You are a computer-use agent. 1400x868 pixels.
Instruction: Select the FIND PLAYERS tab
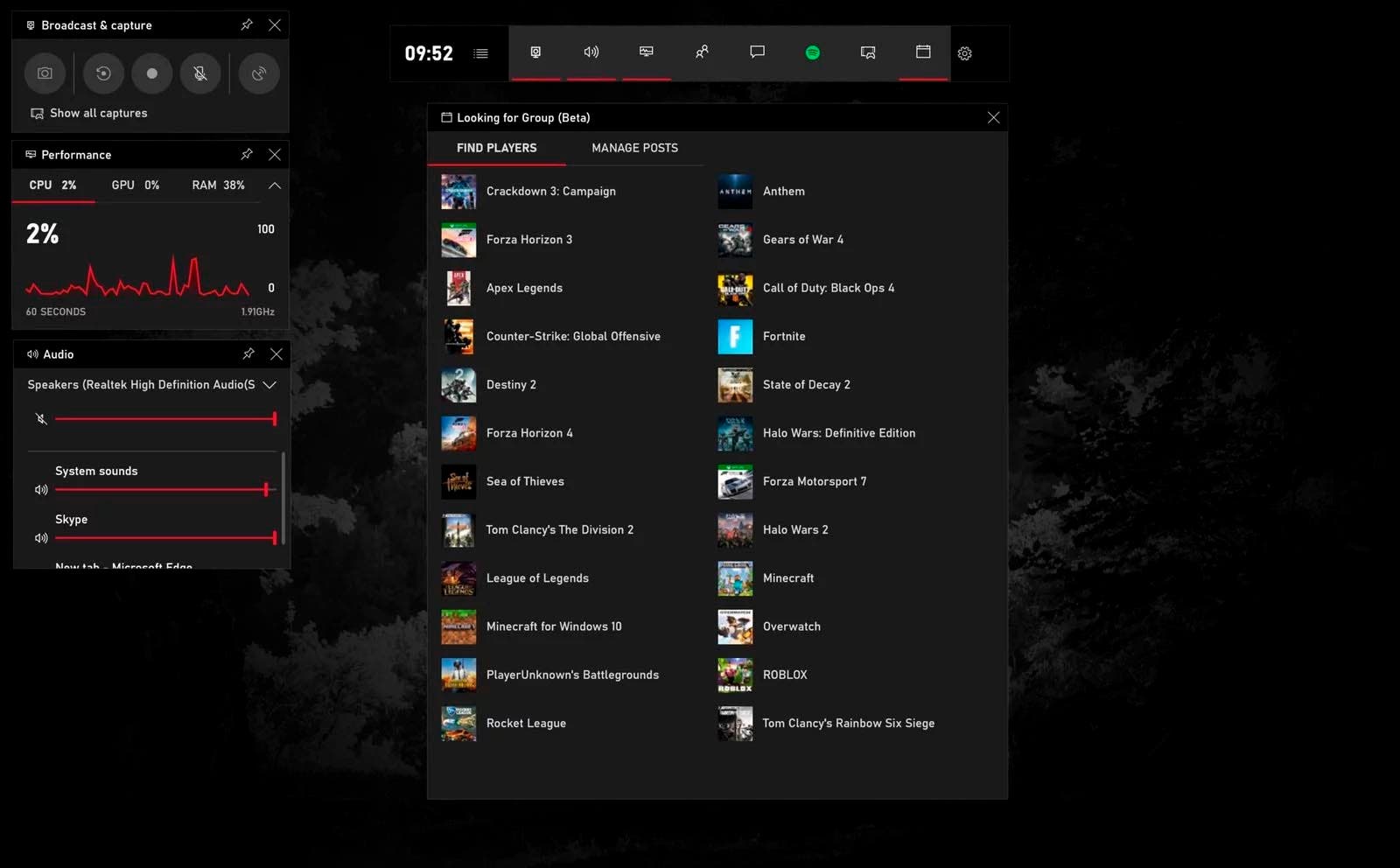click(496, 148)
